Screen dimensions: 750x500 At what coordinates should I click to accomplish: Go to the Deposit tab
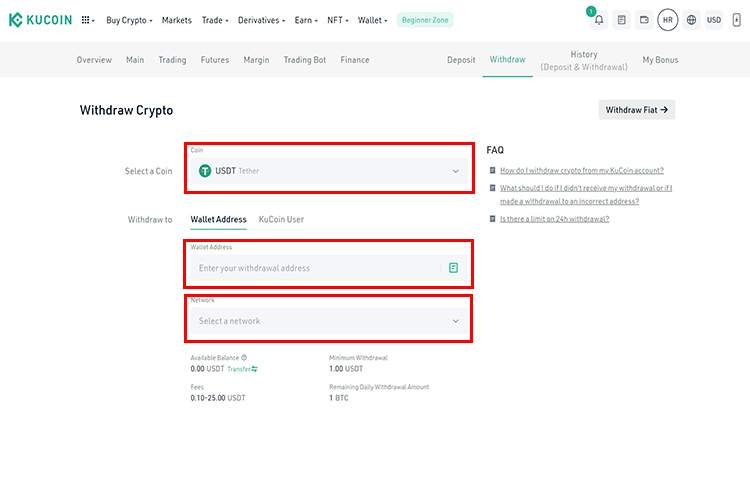tap(461, 60)
